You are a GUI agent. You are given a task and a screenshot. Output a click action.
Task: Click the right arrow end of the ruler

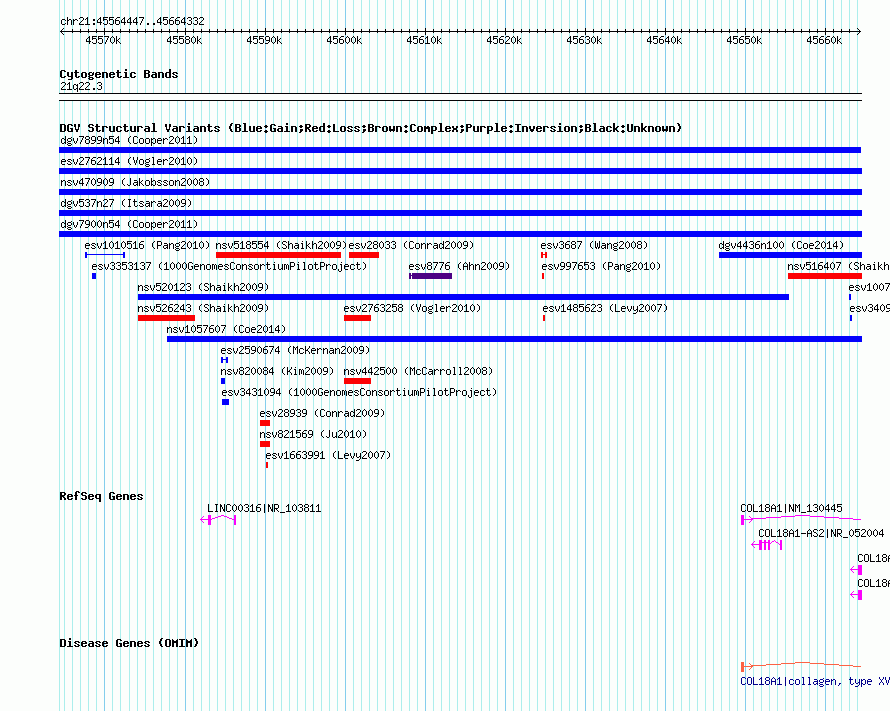coord(859,32)
